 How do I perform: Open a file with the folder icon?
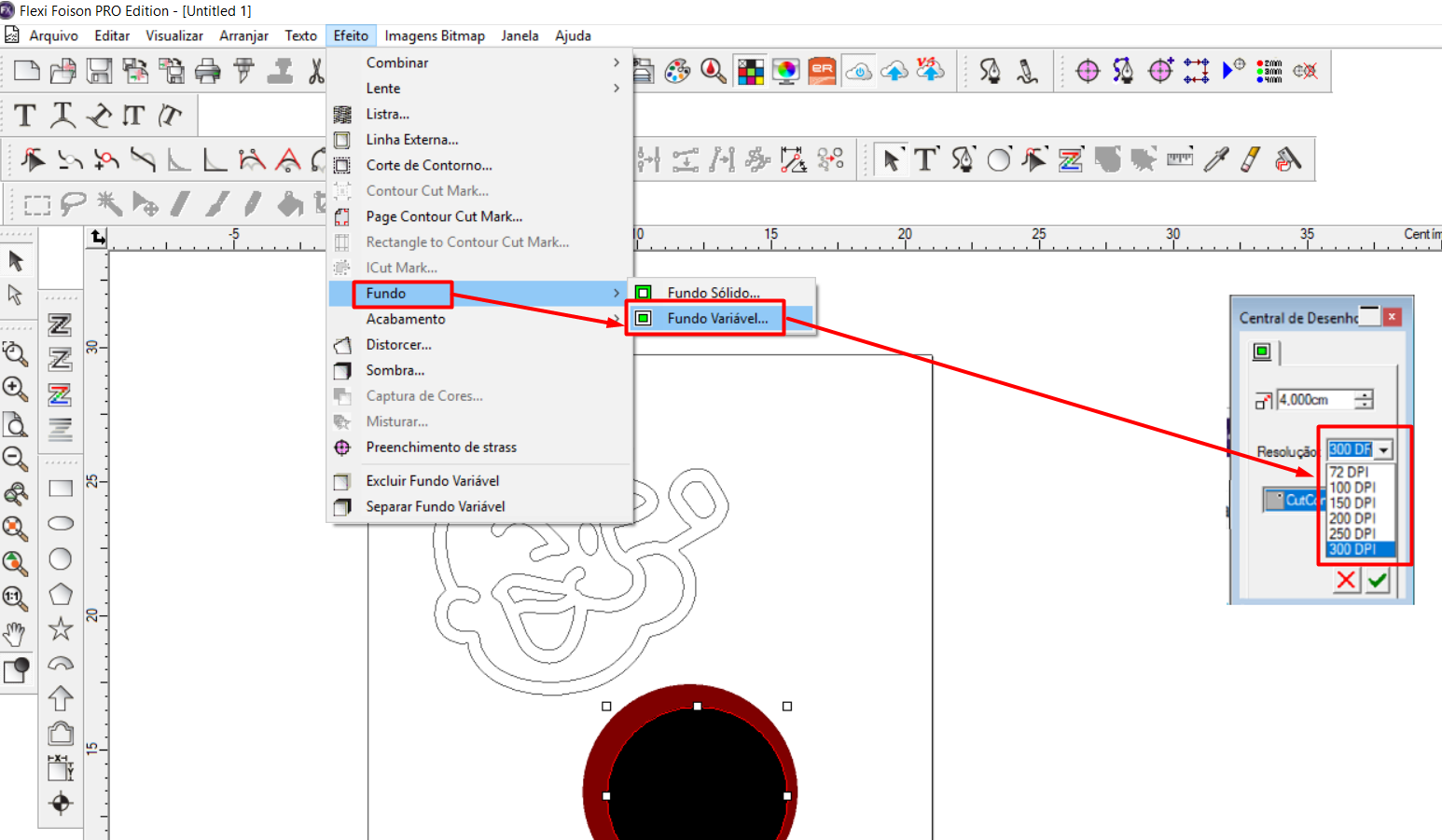point(63,71)
